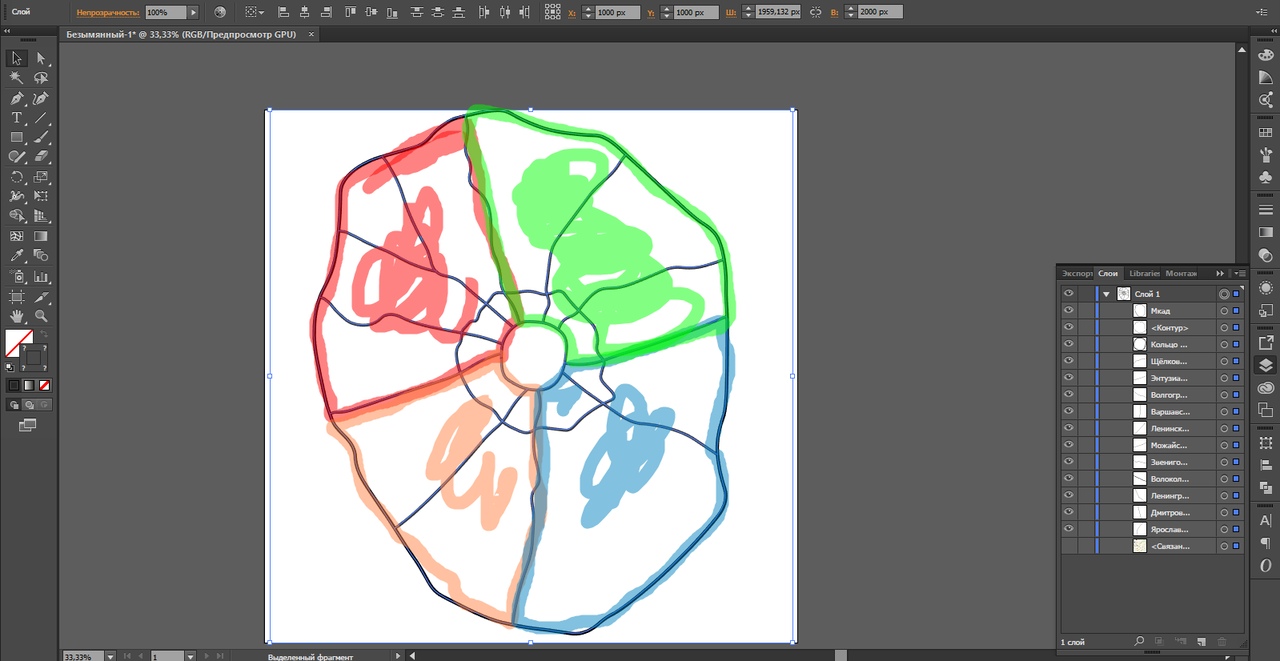This screenshot has height=661, width=1280.
Task: Pick the Magic Wand tool
Action: click(17, 78)
